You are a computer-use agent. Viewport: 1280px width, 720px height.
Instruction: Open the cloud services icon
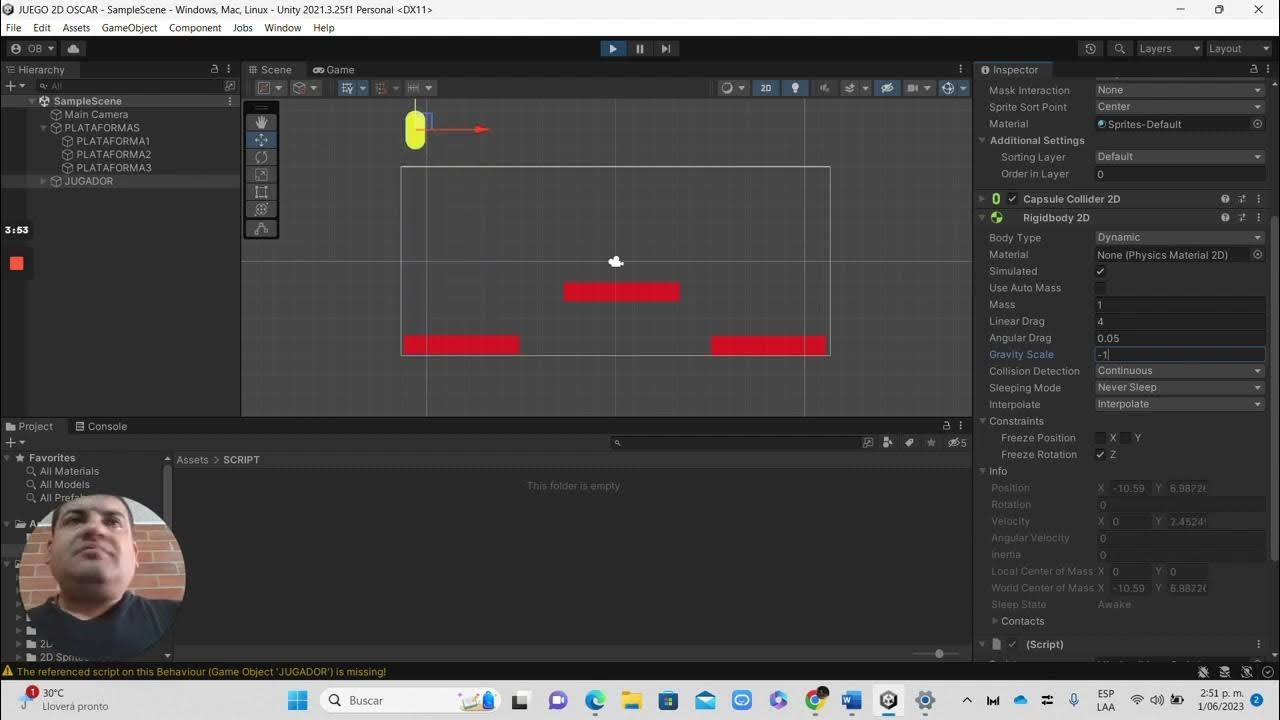point(73,48)
